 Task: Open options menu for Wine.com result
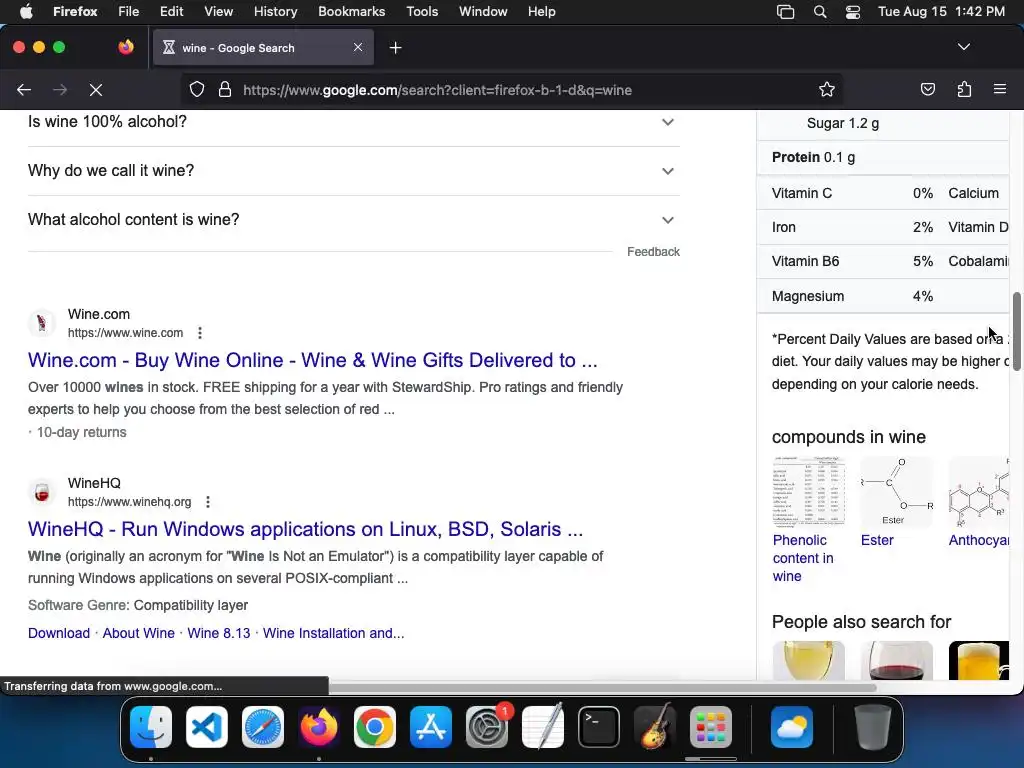(x=200, y=333)
